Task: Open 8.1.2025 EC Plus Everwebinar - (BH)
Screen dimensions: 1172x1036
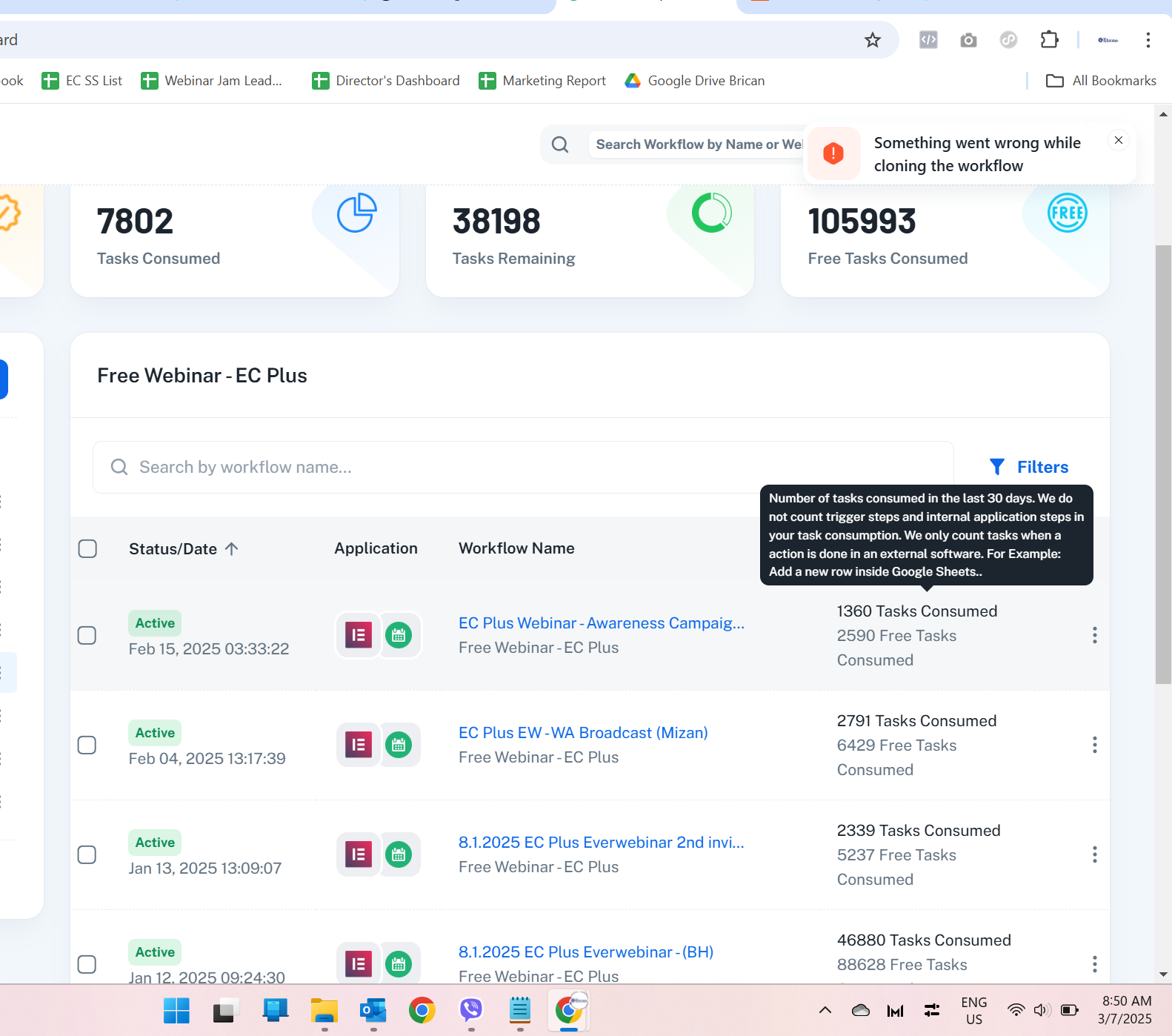Action: pyautogui.click(x=586, y=952)
